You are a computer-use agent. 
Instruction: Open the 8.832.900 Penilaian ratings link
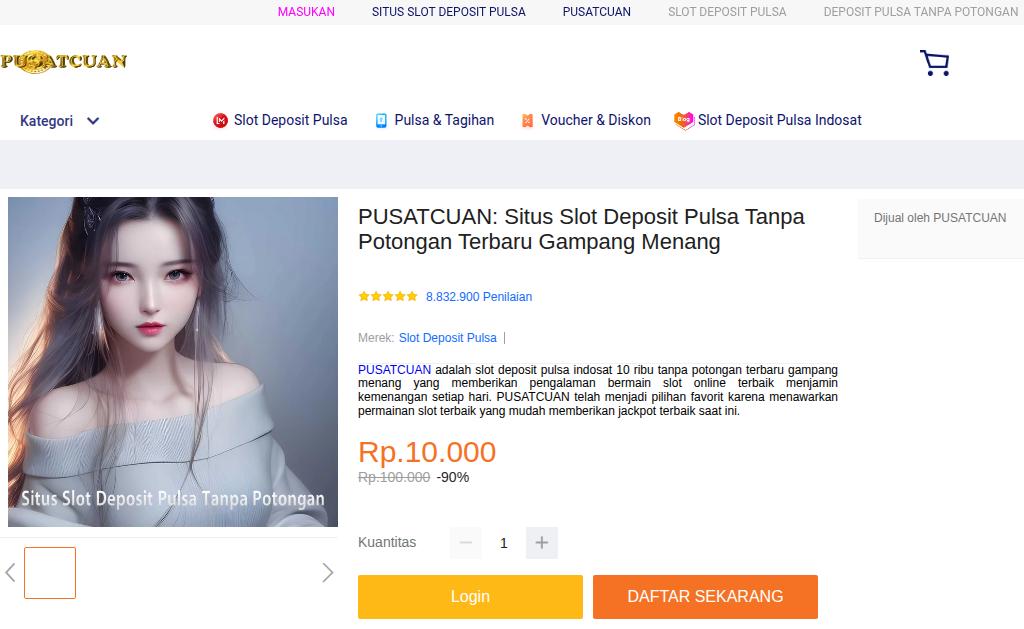point(479,297)
